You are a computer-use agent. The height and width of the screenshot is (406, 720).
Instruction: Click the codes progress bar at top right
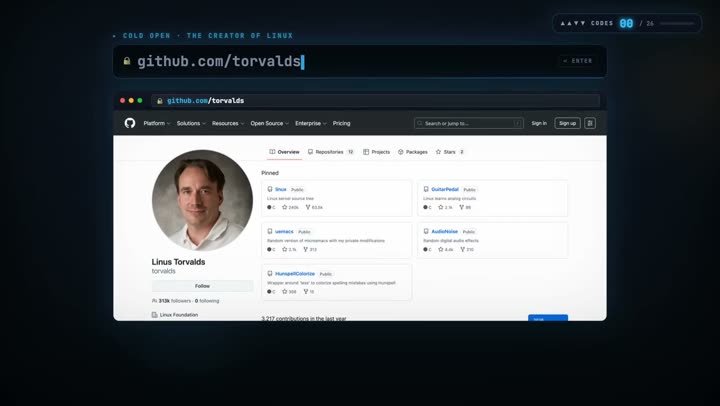tap(677, 23)
